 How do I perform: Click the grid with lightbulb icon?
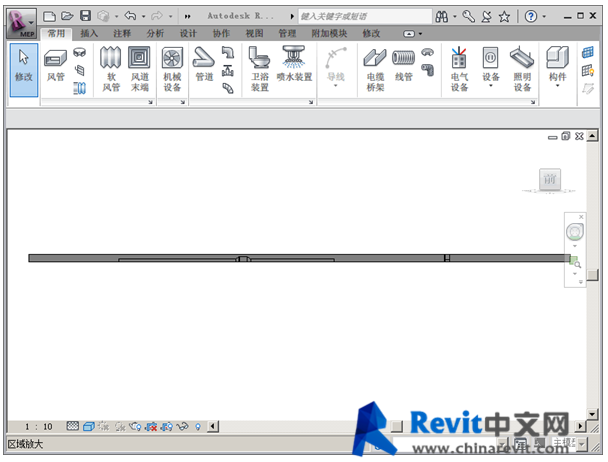(x=588, y=70)
